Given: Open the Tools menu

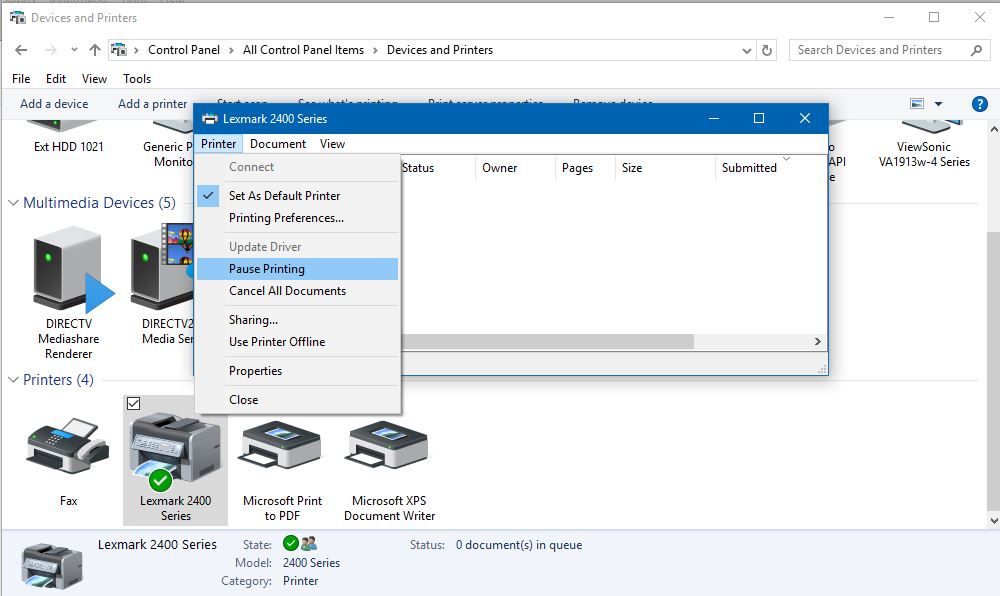Looking at the screenshot, I should (137, 78).
